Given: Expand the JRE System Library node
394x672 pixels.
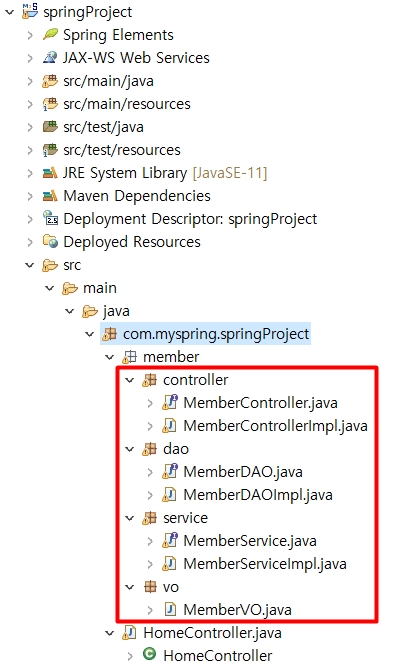Looking at the screenshot, I should (x=30, y=174).
